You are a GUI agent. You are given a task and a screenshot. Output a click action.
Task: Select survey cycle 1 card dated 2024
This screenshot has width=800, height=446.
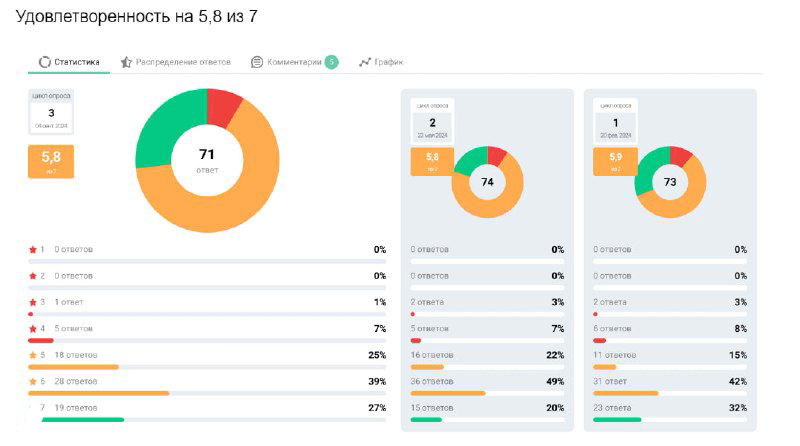click(615, 122)
